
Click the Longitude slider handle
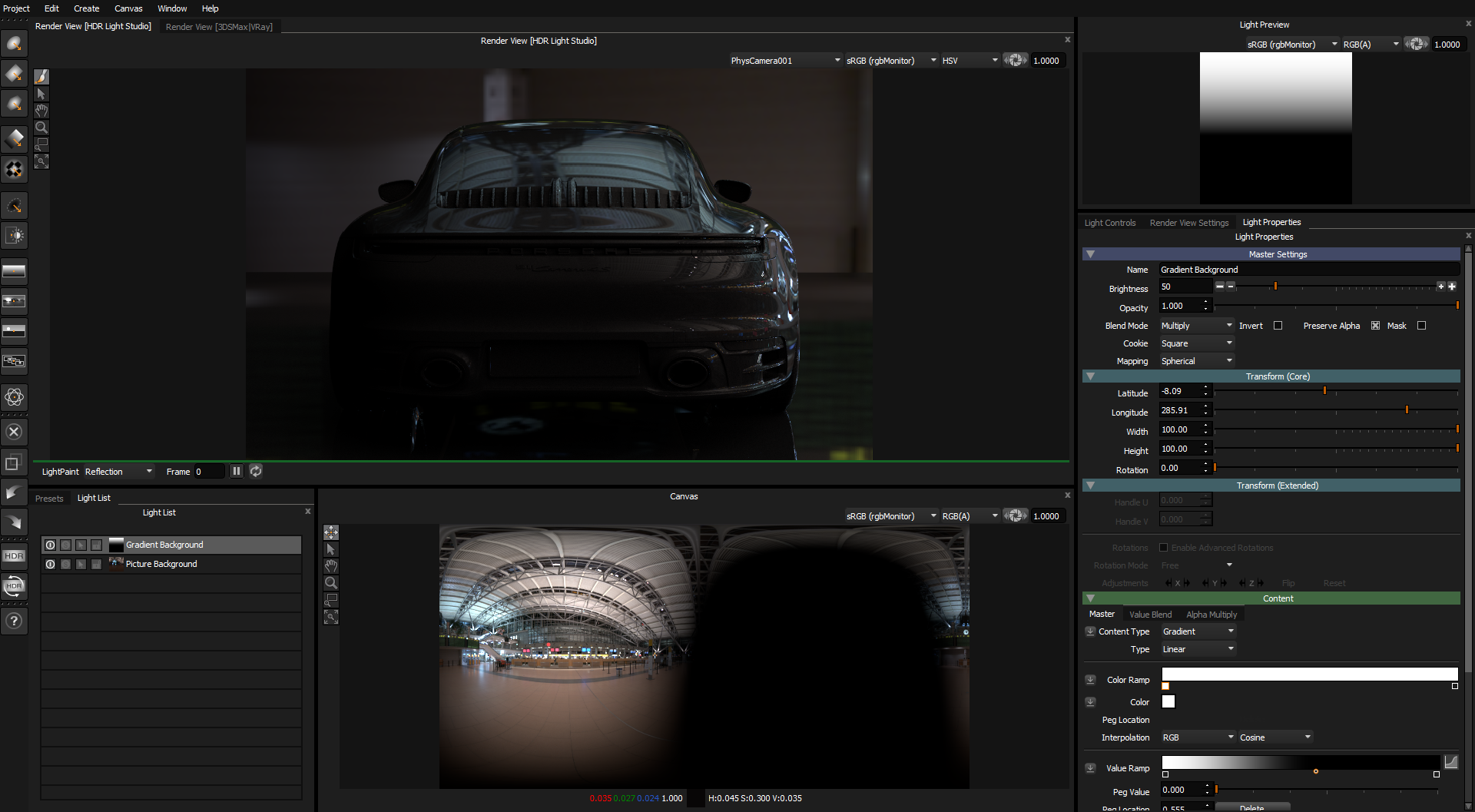1407,410
